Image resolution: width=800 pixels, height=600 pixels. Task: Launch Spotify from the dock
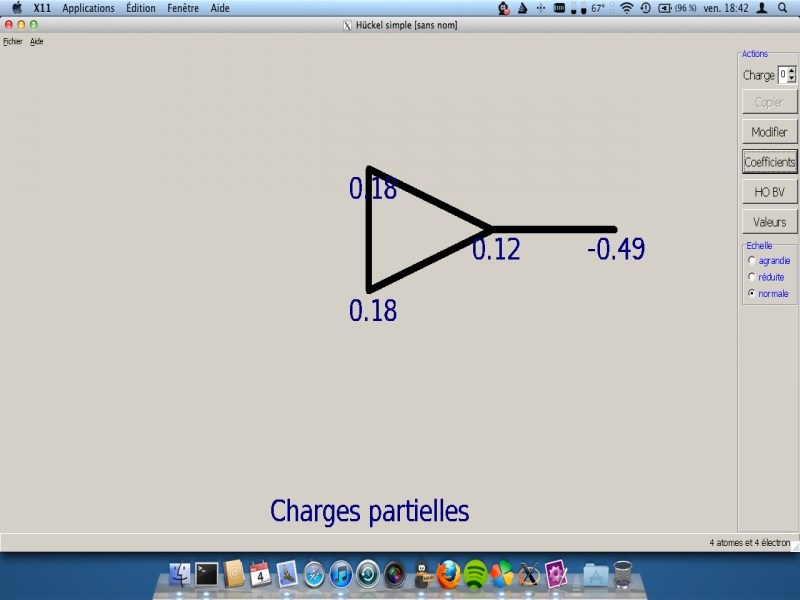(475, 574)
